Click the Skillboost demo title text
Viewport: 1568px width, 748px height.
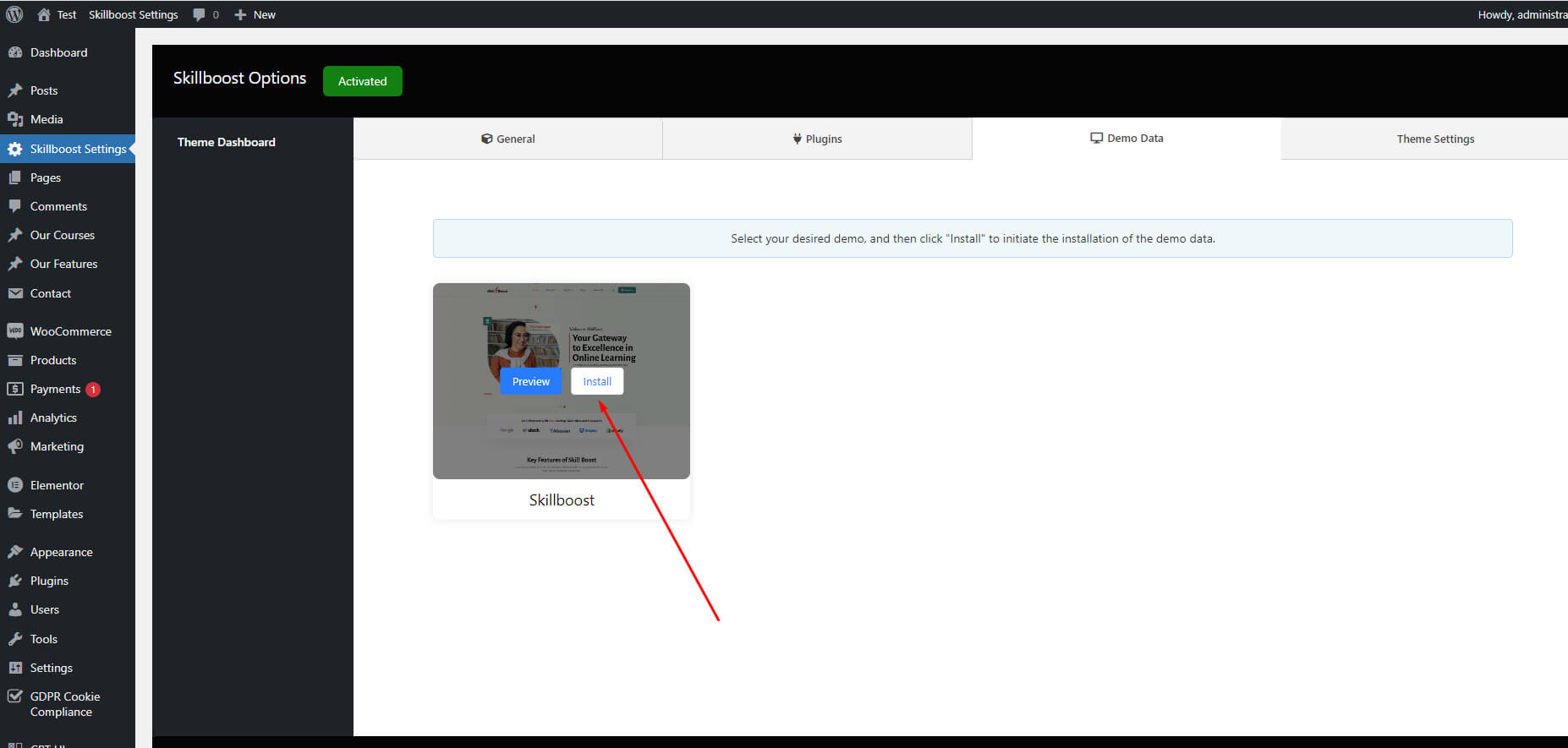[562, 500]
